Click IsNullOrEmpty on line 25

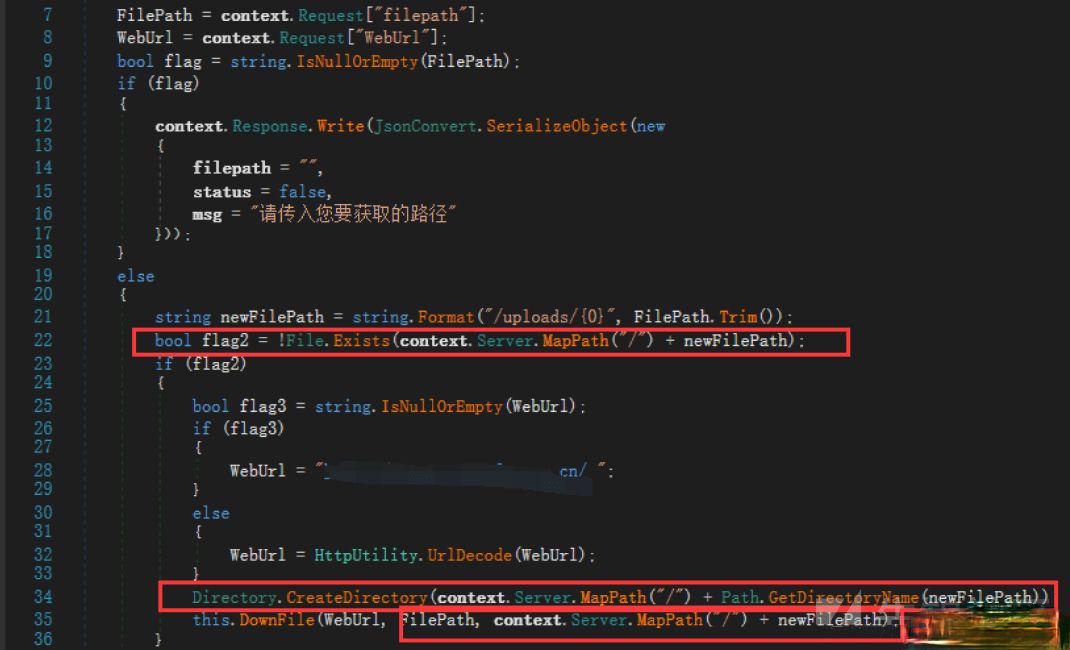[x=442, y=407]
